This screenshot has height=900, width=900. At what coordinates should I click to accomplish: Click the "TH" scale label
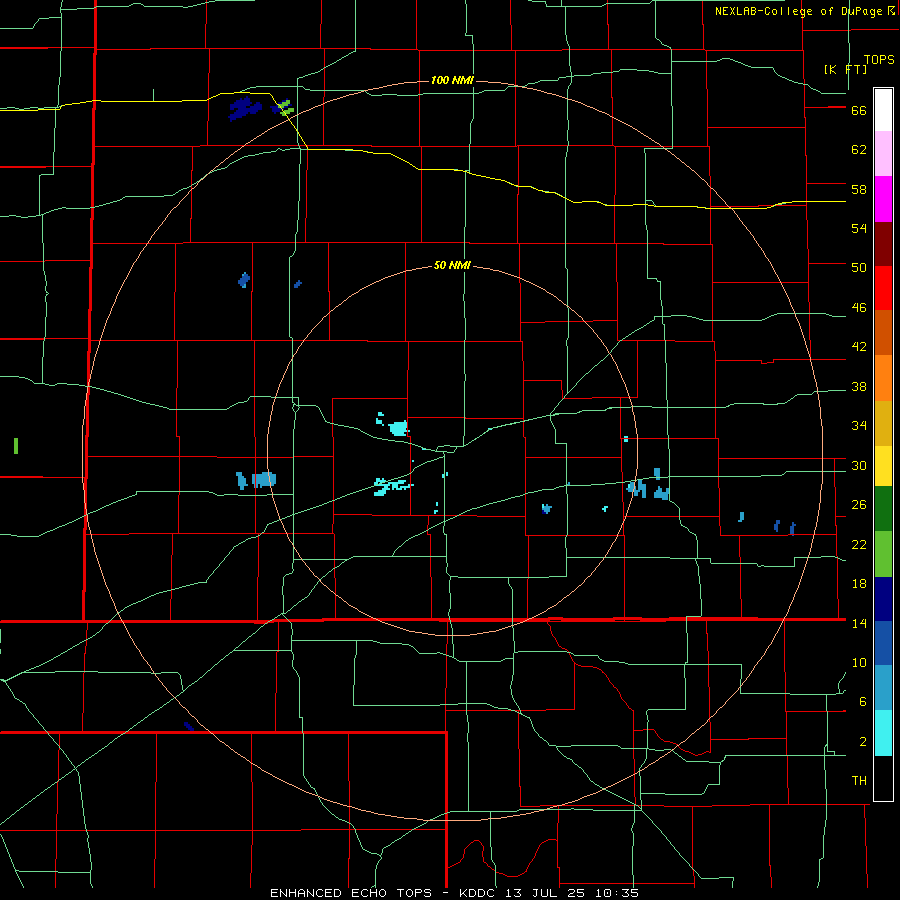click(859, 781)
